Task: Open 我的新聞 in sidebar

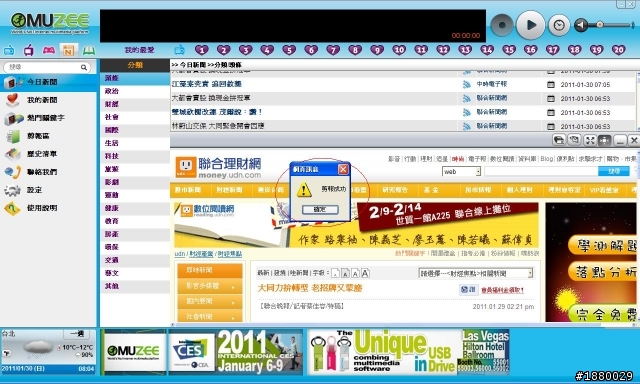Action: 48,100
